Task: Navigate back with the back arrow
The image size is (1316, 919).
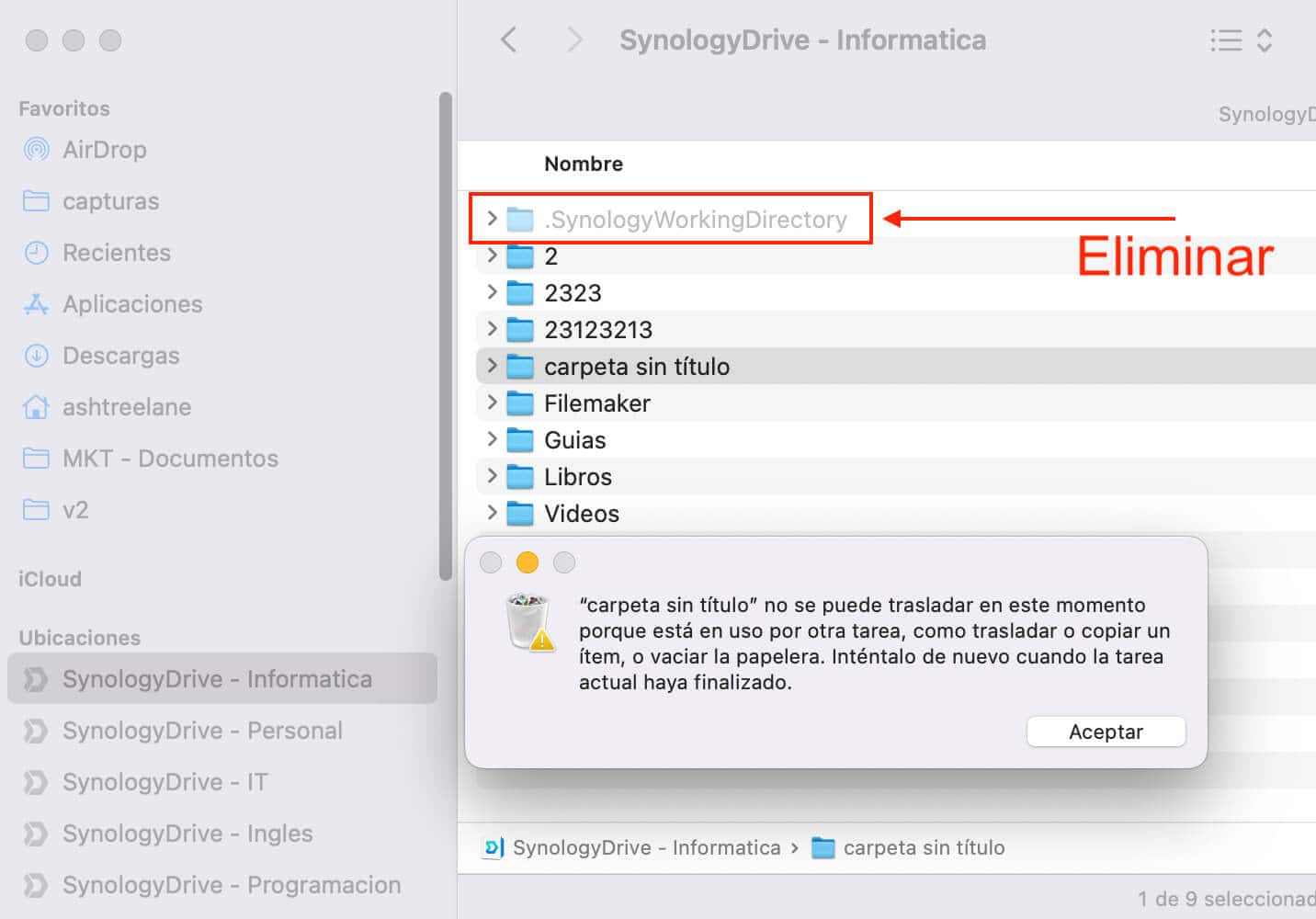Action: pyautogui.click(x=508, y=40)
